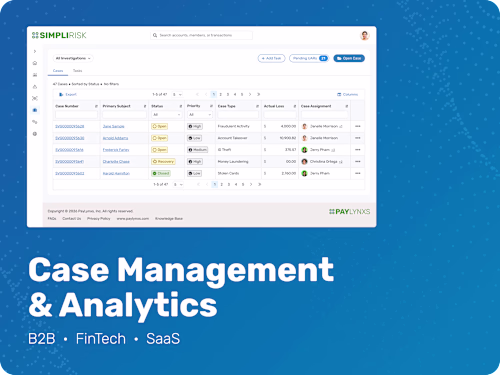Open the Status filter dropdown
This screenshot has height=375, width=500.
pos(166,115)
